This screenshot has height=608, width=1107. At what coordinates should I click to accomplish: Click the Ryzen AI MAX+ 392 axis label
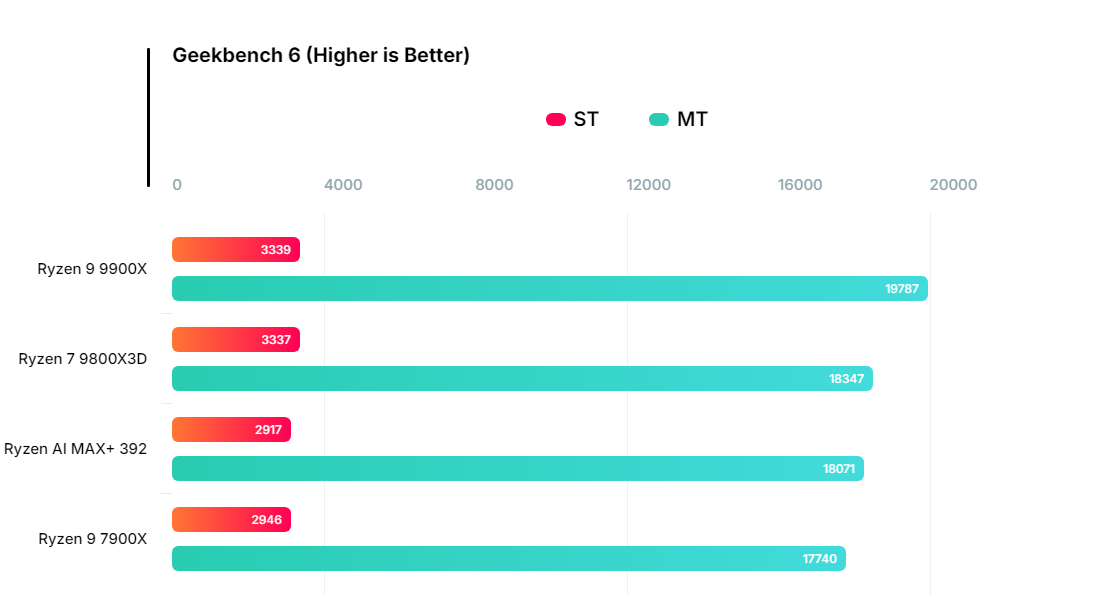pos(76,449)
